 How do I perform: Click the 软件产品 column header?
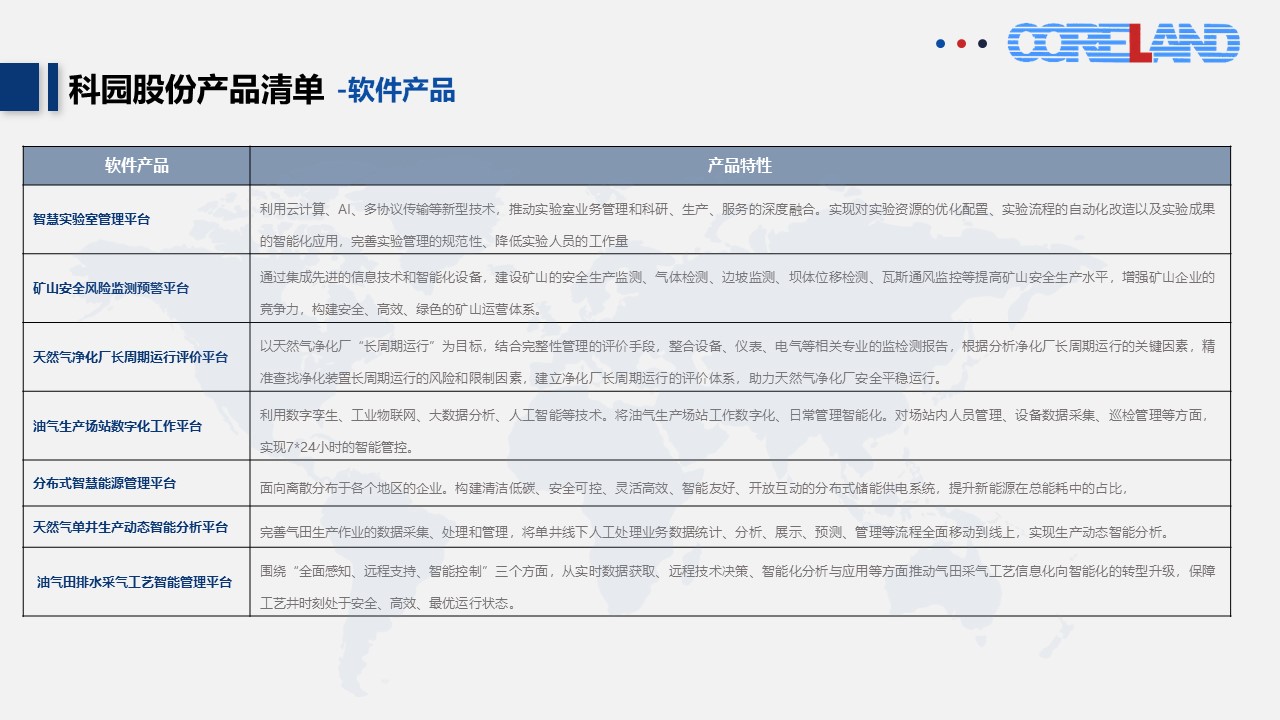pyautogui.click(x=137, y=166)
